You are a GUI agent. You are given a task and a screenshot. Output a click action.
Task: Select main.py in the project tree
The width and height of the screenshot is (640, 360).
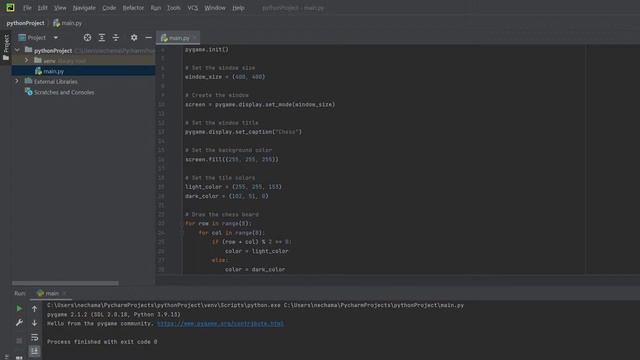tap(83, 71)
